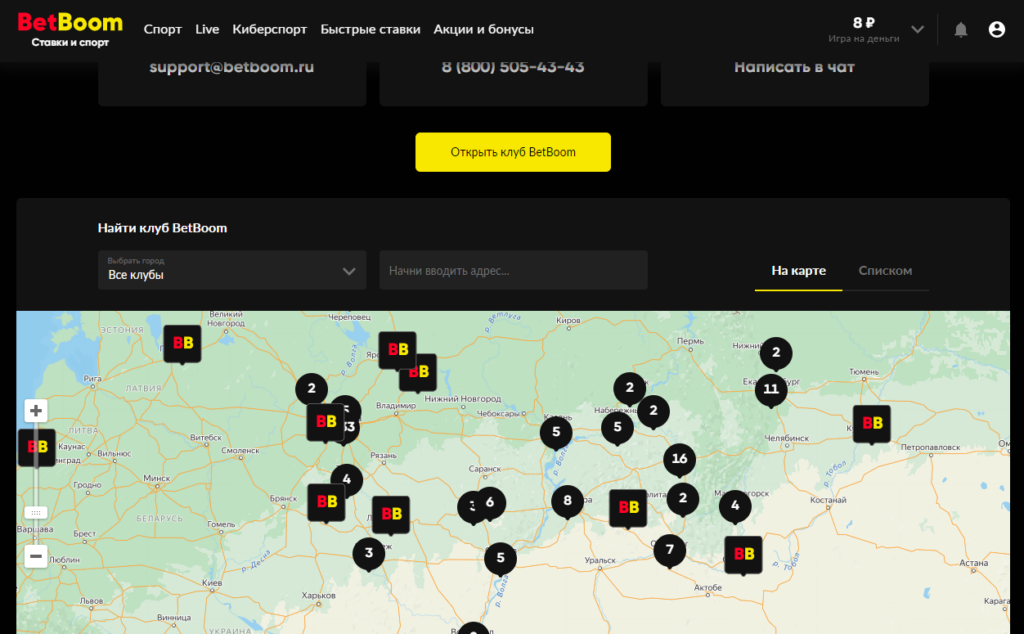This screenshot has height=634, width=1024.
Task: Click the support@betboom.ru email link
Action: click(232, 67)
